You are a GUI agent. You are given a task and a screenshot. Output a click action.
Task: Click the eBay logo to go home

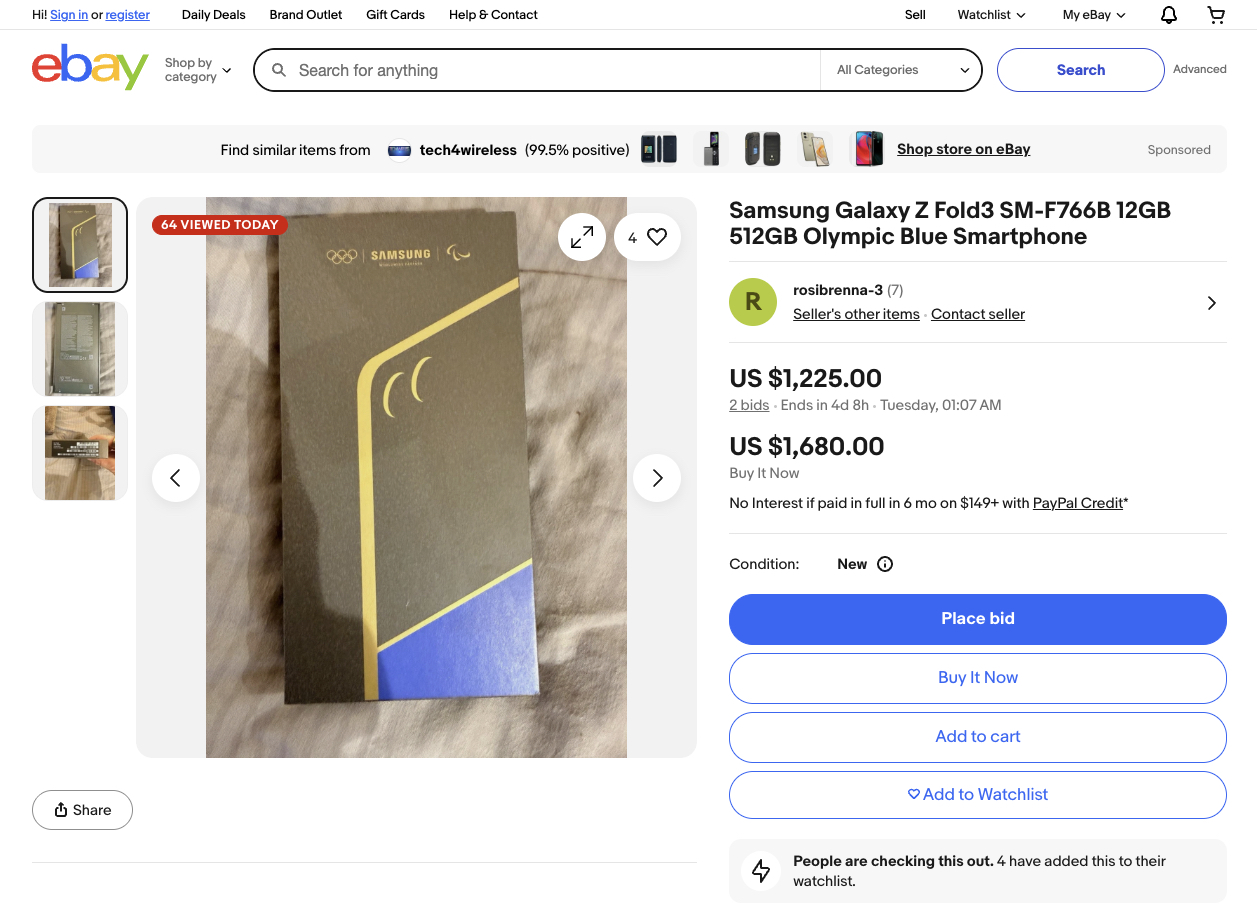(x=89, y=67)
